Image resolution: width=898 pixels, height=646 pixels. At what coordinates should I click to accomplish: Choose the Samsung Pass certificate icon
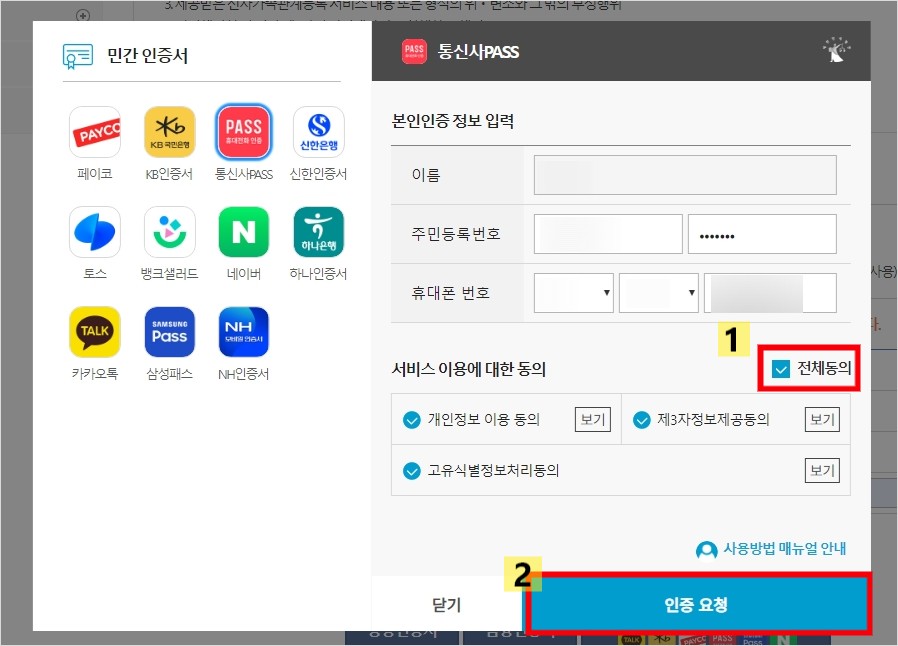pos(170,332)
